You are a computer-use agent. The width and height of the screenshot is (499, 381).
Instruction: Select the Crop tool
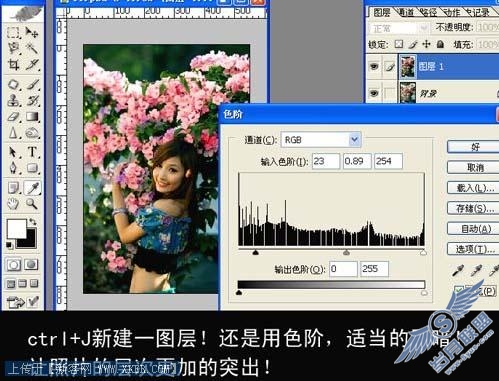[13, 64]
